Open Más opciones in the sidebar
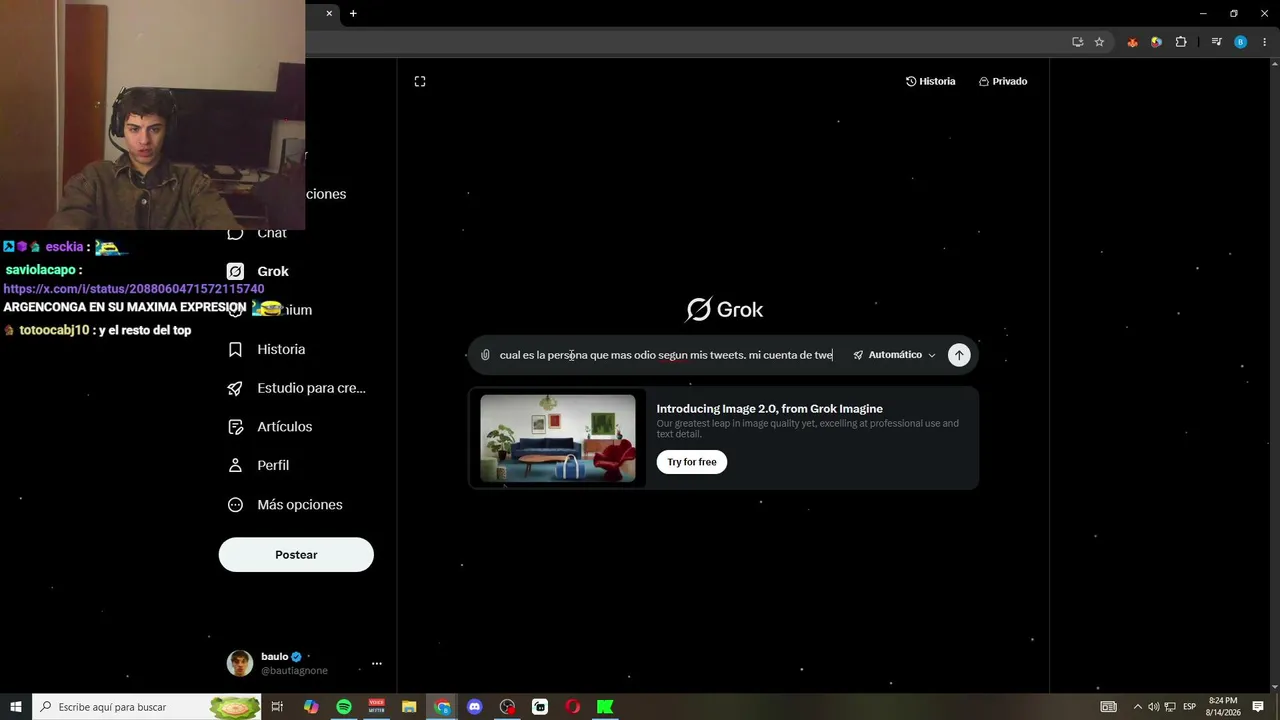 click(x=300, y=505)
